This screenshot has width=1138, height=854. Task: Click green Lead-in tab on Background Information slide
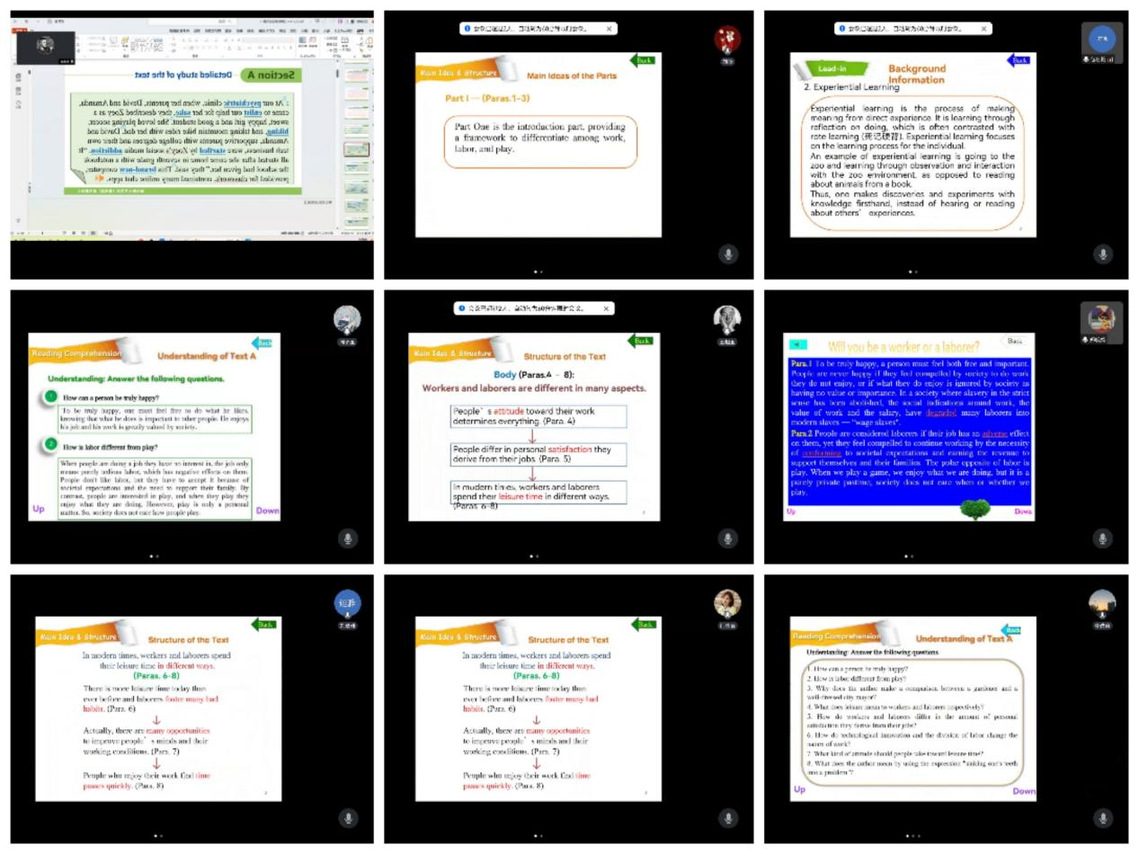pos(832,69)
